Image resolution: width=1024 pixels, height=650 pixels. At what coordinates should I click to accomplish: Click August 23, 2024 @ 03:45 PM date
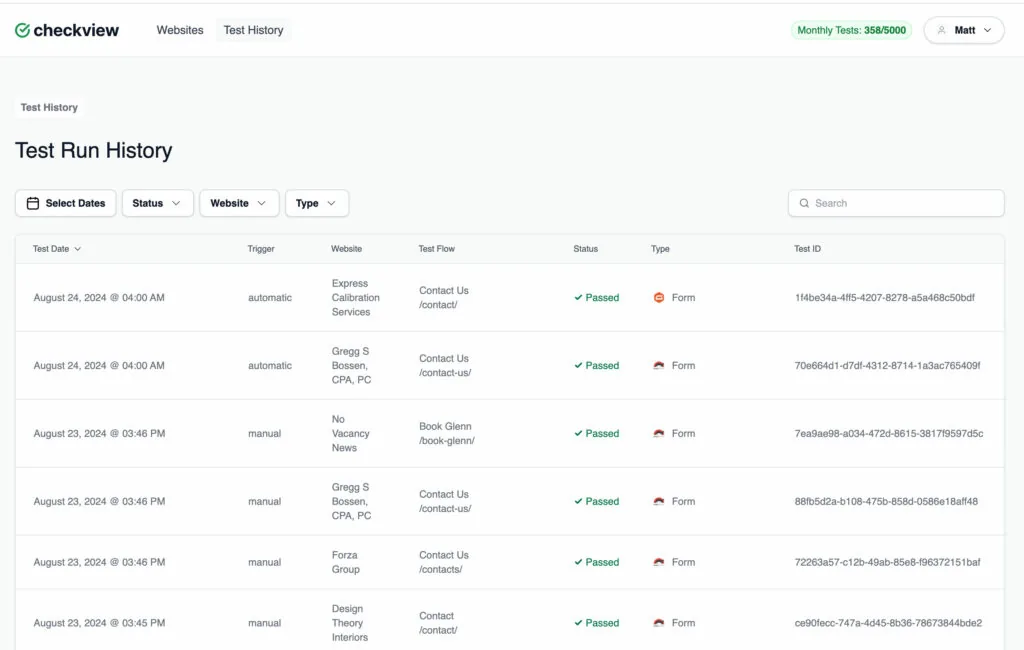pyautogui.click(x=99, y=623)
